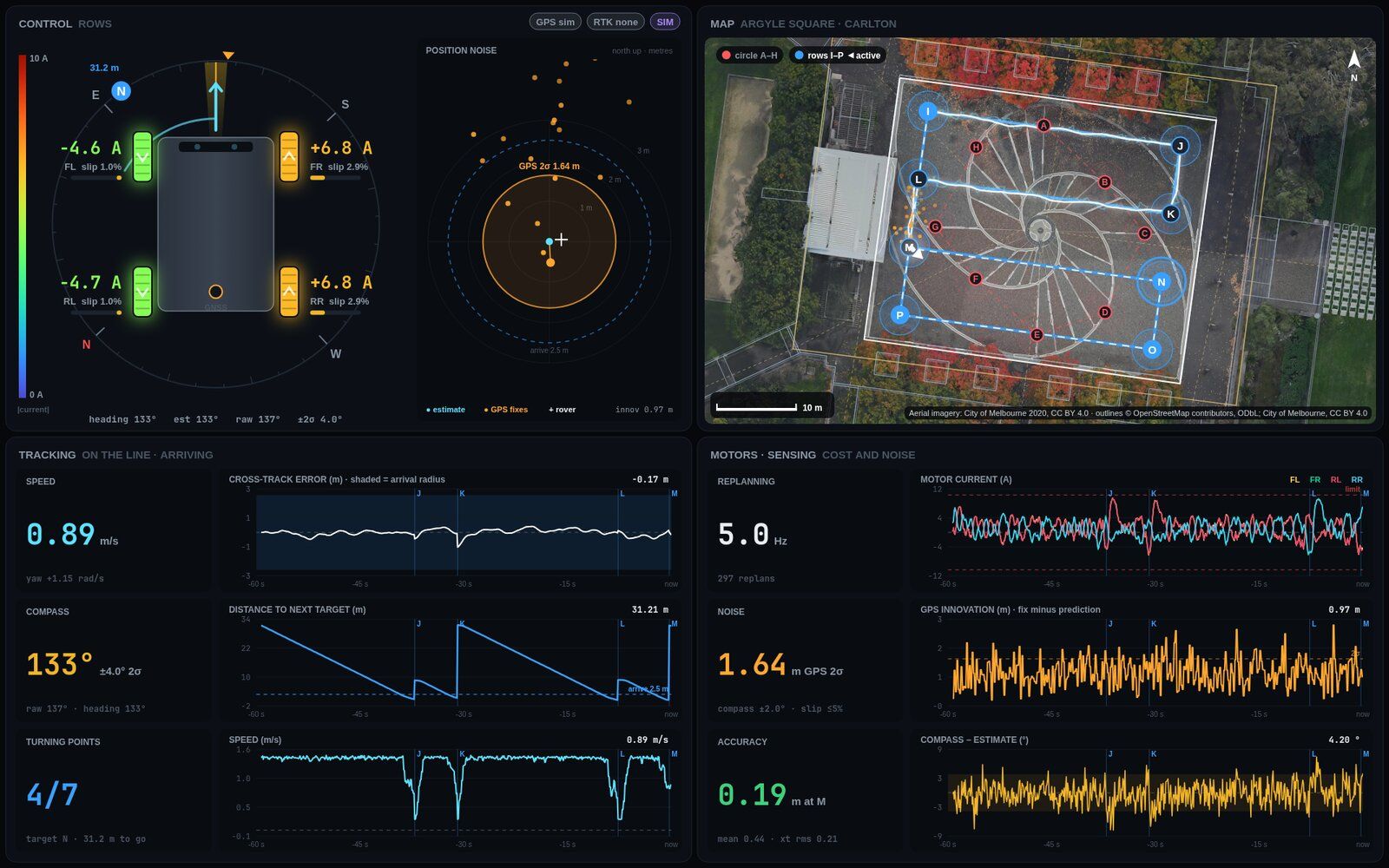The height and width of the screenshot is (868, 1389).
Task: Open the REPLANNING 5.0 Hz card
Action: pos(805,529)
